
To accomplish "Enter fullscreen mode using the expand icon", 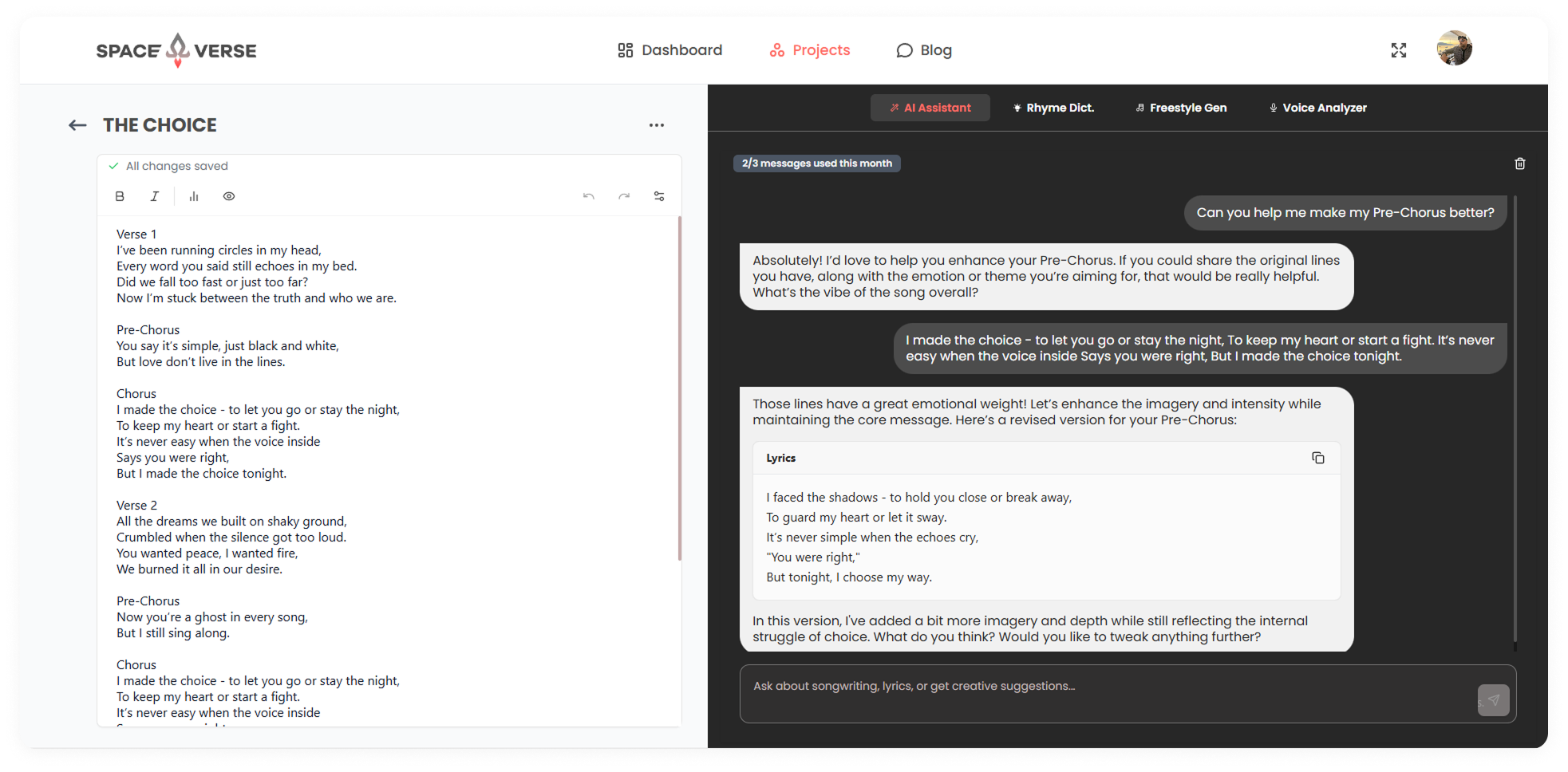I will click(x=1399, y=50).
